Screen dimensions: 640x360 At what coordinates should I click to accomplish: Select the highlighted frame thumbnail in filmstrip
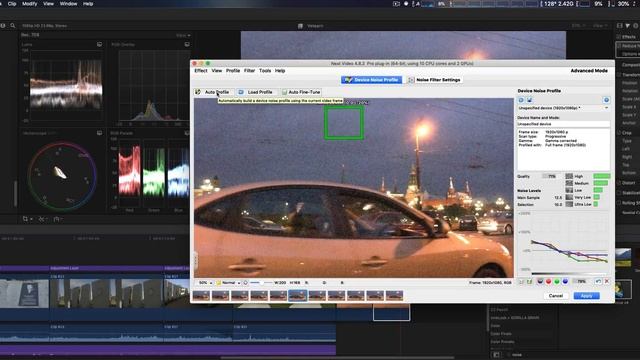[x=298, y=296]
